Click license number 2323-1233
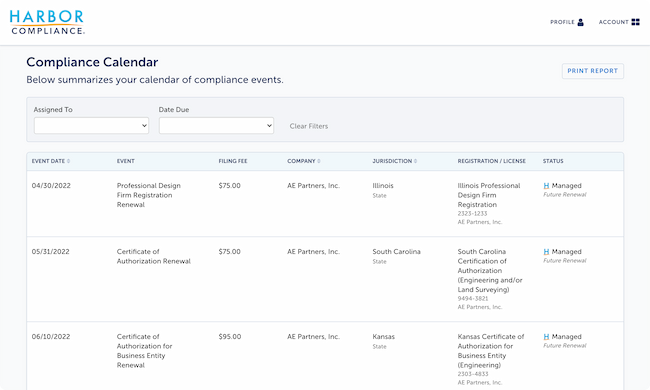The height and width of the screenshot is (390, 650). (472, 213)
